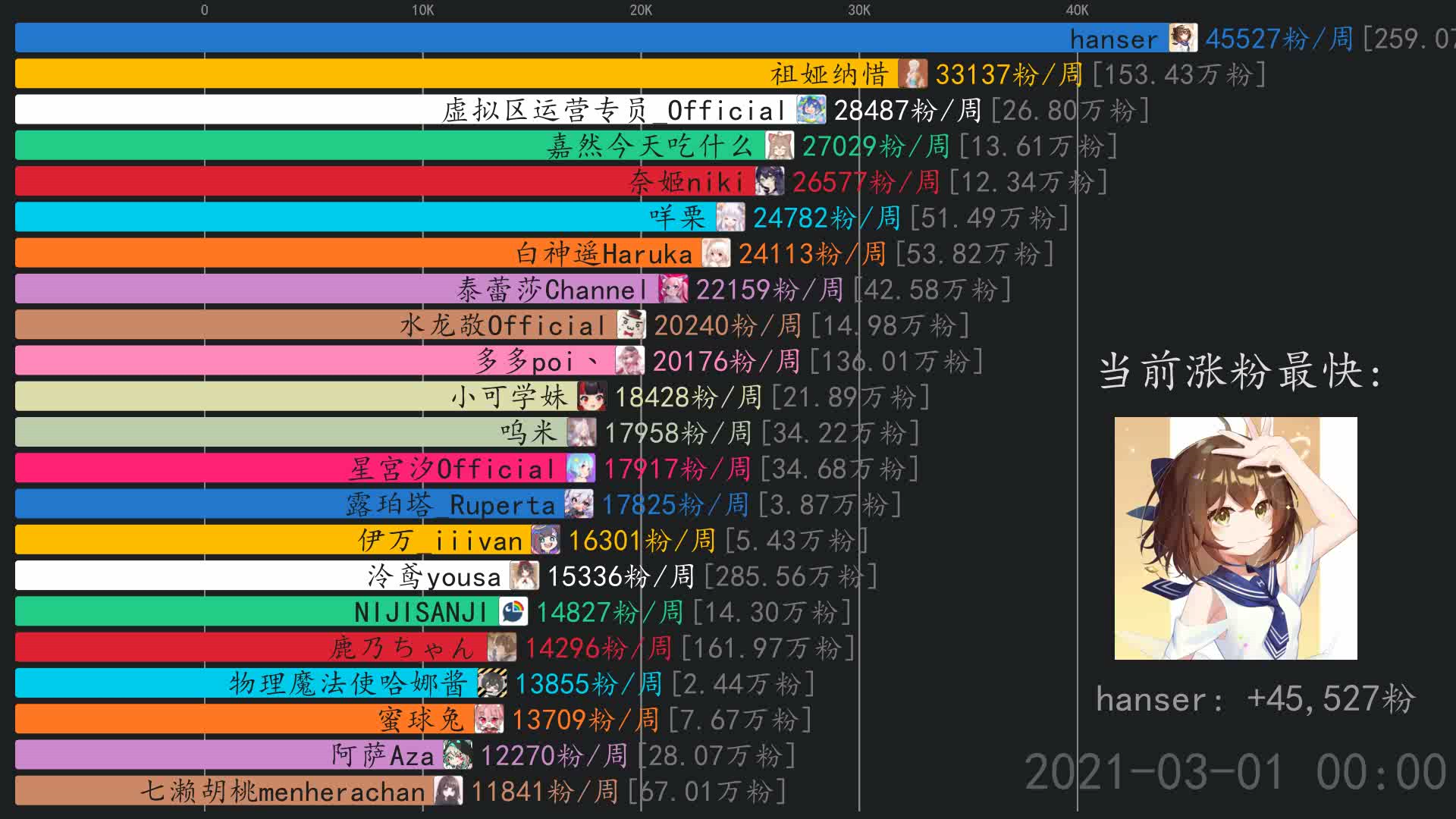The image size is (1456, 819).
Task: Click the 祖娅纳惜 name label
Action: click(x=830, y=74)
